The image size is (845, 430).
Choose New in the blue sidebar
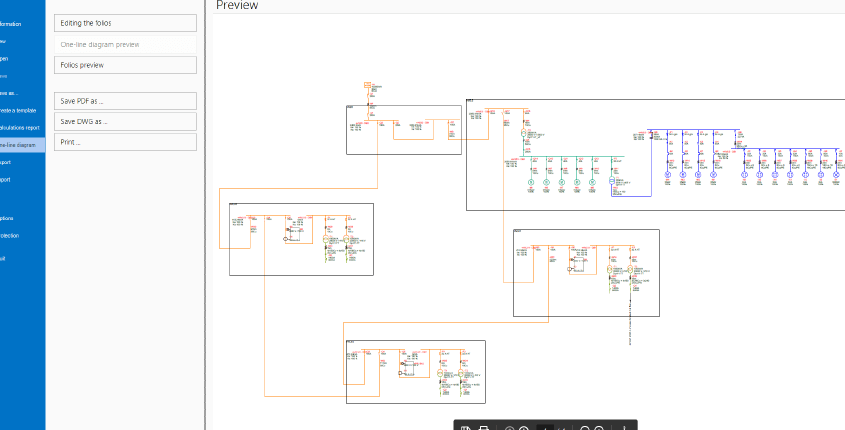coord(3,41)
